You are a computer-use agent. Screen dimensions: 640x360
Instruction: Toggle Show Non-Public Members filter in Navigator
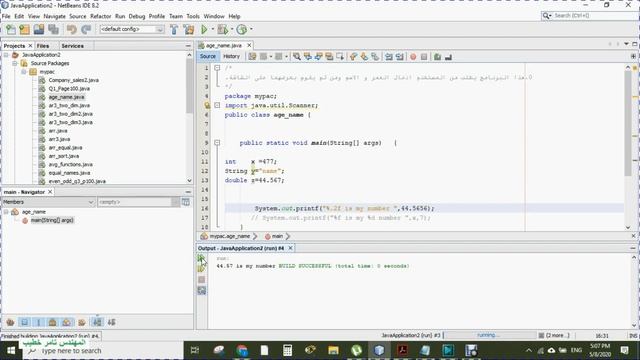click(52, 322)
